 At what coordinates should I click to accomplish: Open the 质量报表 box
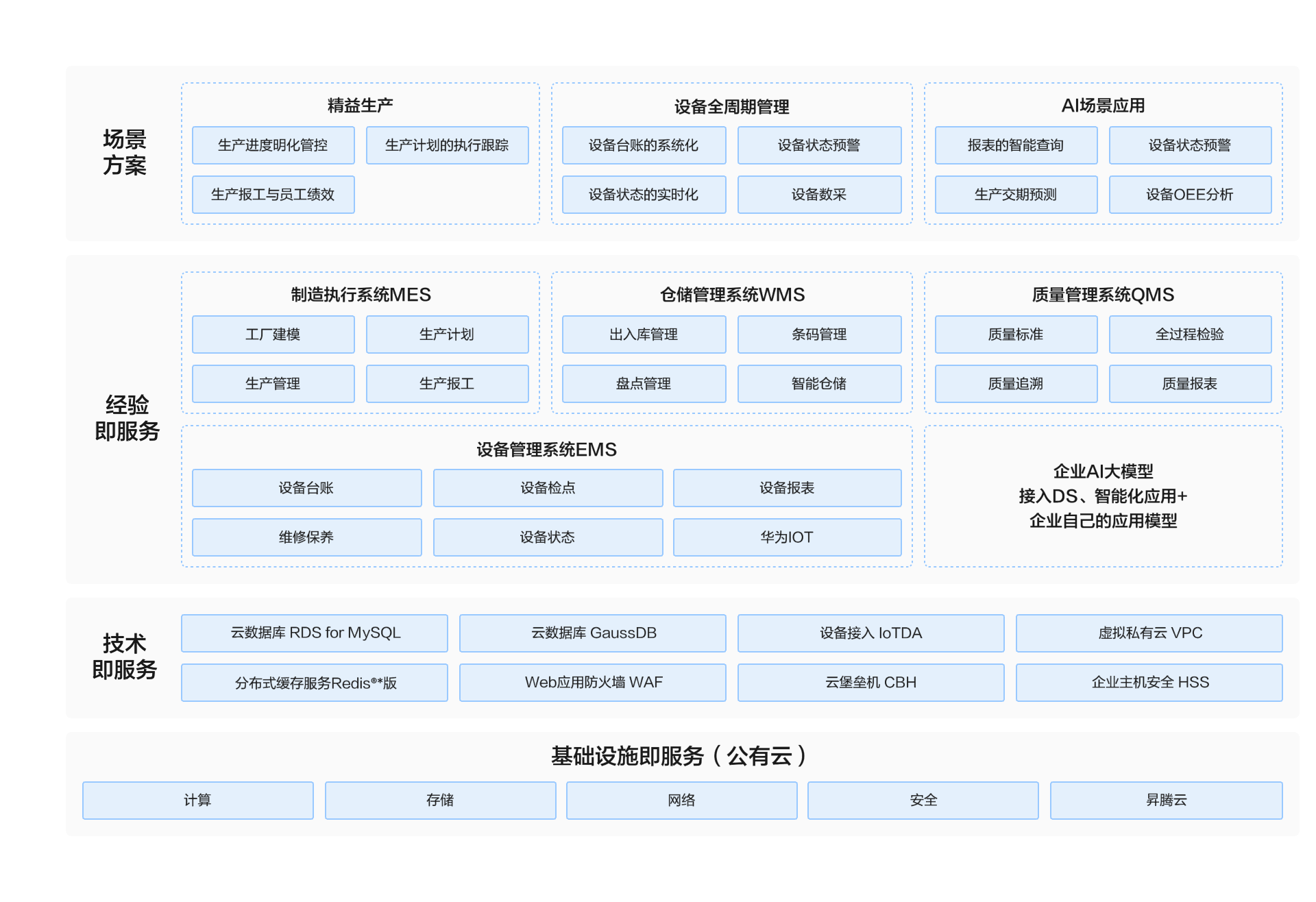tap(1190, 384)
